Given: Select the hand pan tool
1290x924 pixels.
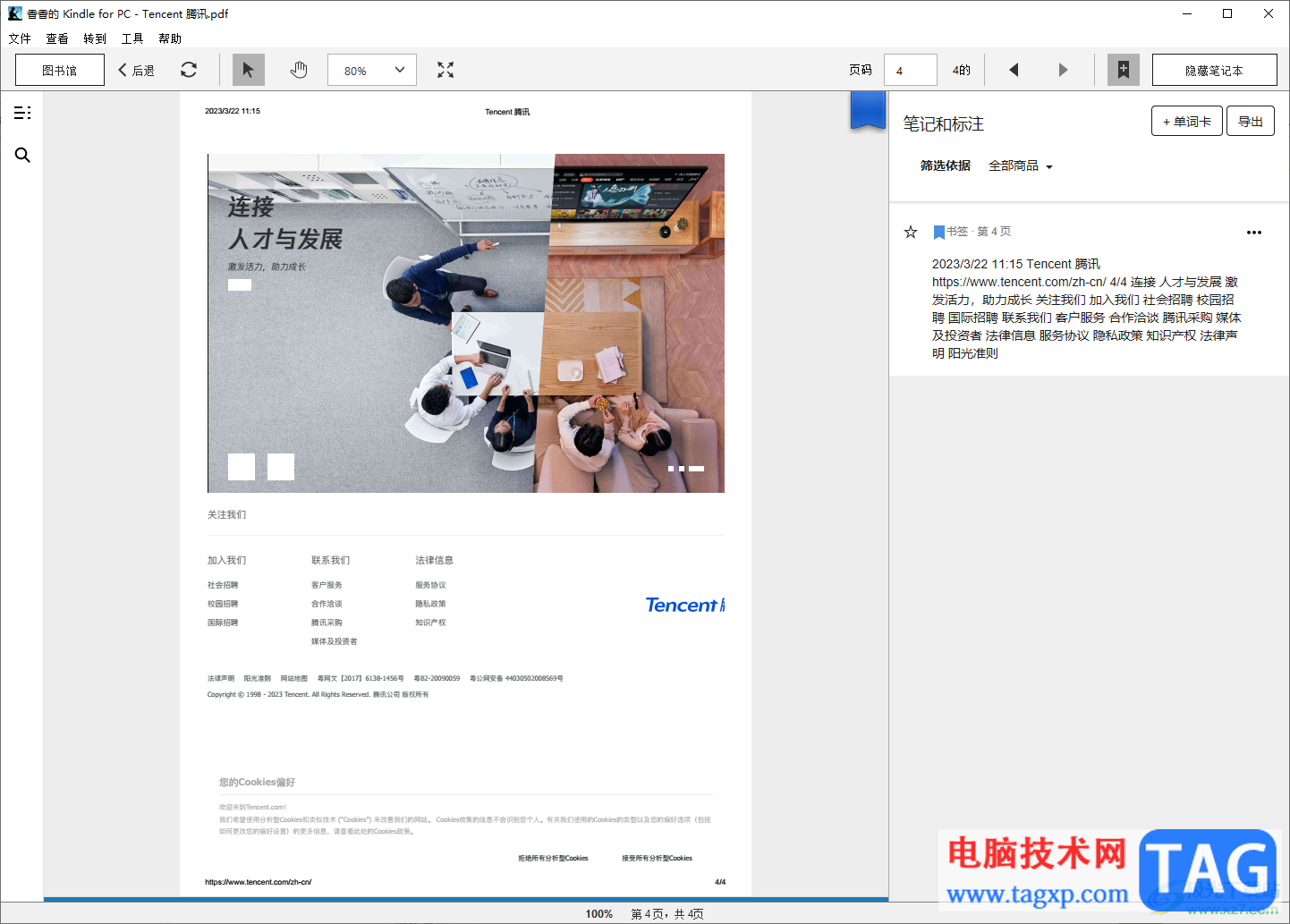Looking at the screenshot, I should [x=299, y=70].
